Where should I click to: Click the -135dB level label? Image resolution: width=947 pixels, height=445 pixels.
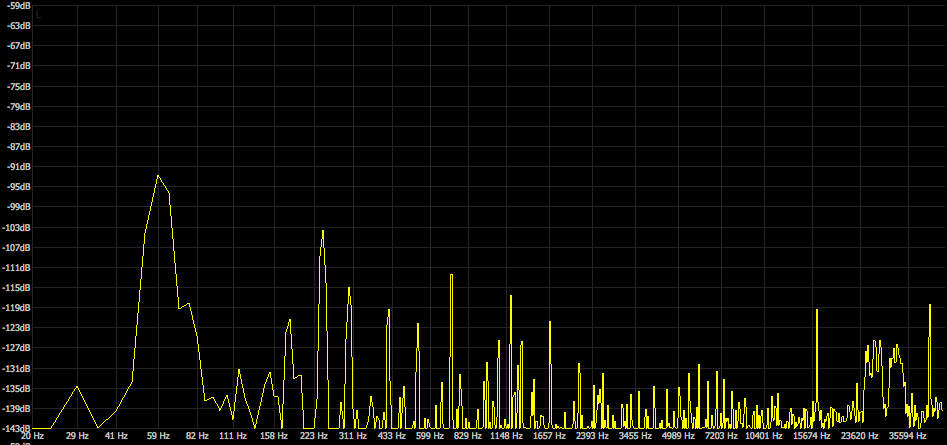15,388
